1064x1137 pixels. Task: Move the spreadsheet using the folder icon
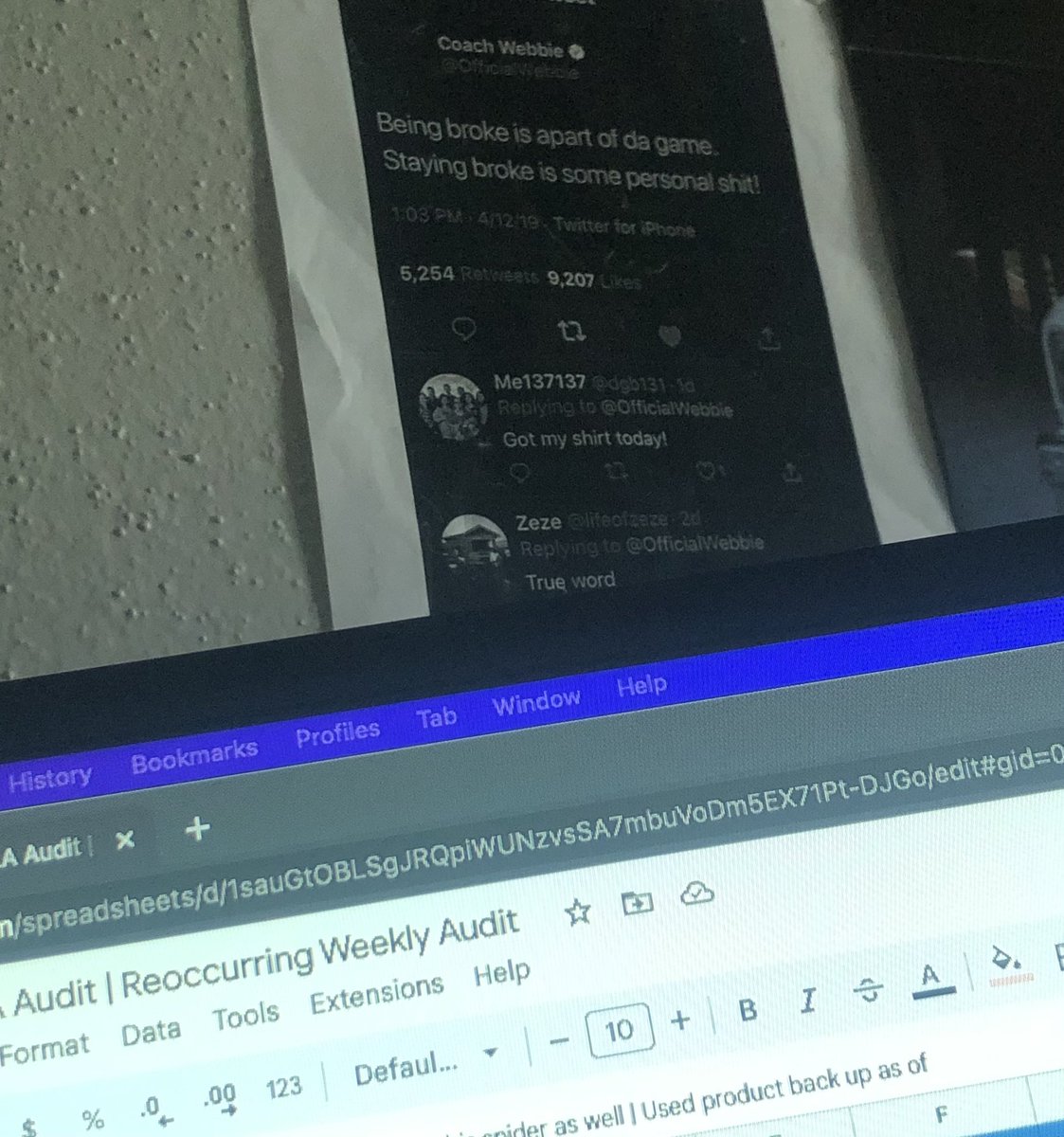point(638,902)
